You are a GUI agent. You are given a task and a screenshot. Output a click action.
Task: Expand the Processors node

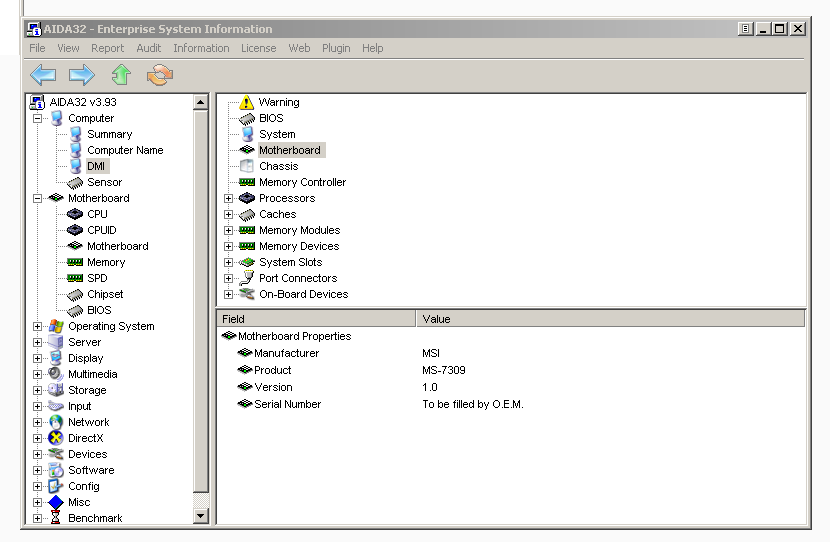pyautogui.click(x=229, y=198)
